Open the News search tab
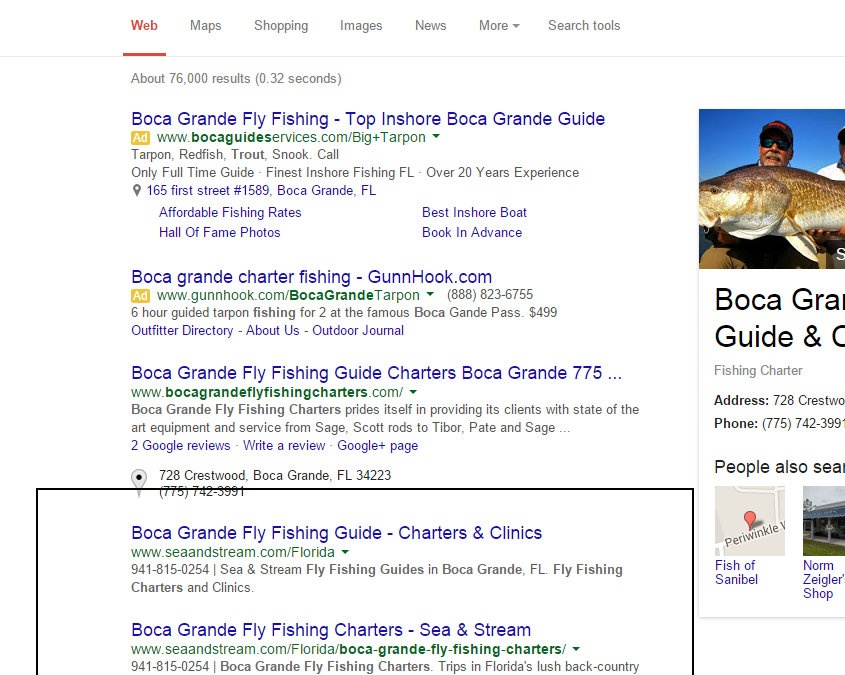This screenshot has width=845, height=675. coord(430,26)
